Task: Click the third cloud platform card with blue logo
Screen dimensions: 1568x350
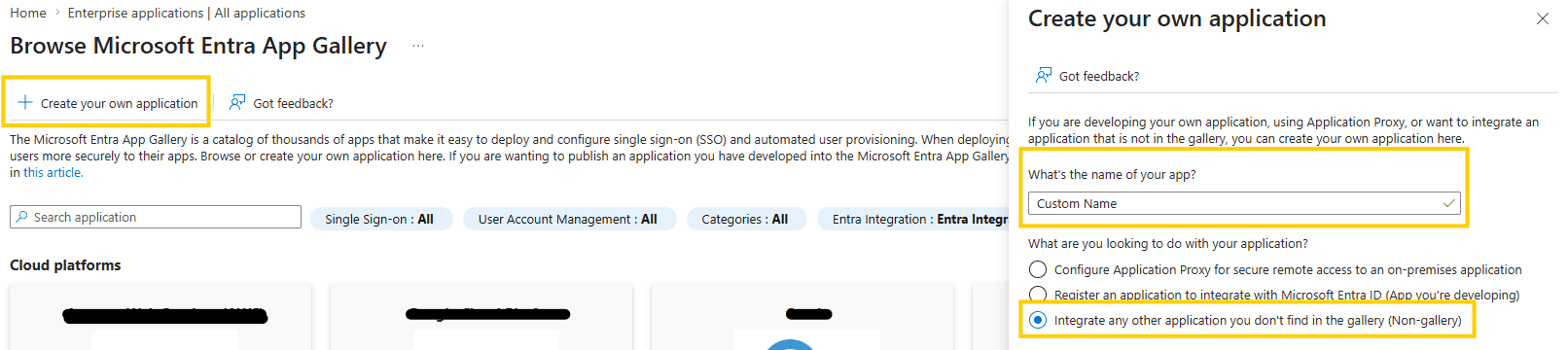Action: (x=802, y=317)
